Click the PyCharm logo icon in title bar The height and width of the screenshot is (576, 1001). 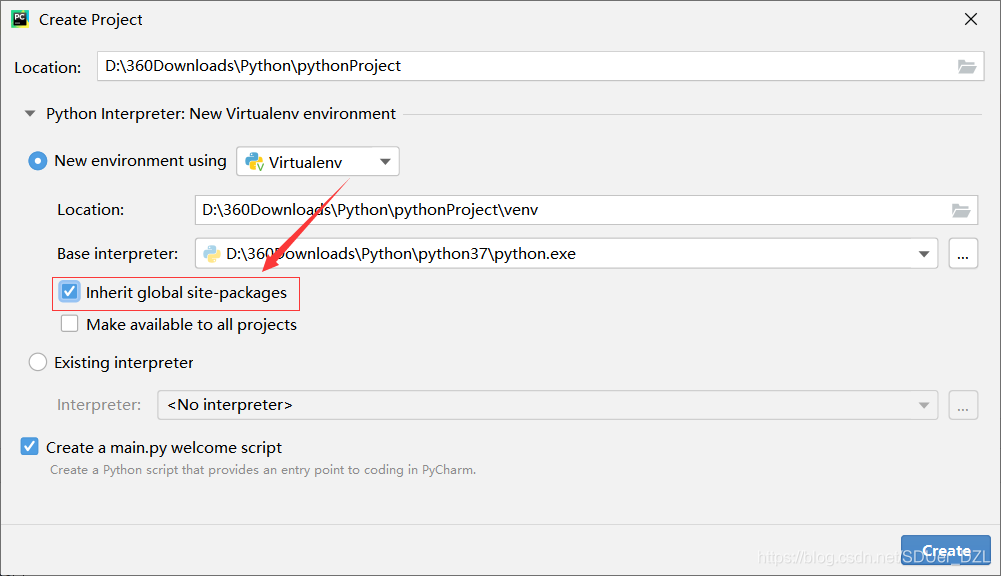click(20, 19)
